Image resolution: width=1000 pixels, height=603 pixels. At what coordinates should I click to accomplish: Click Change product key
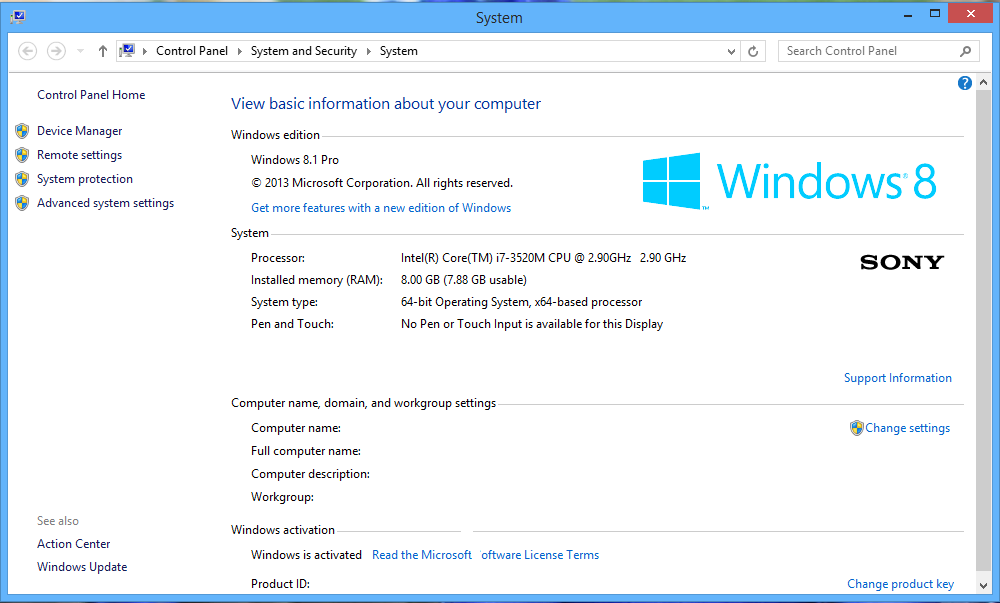pos(901,584)
